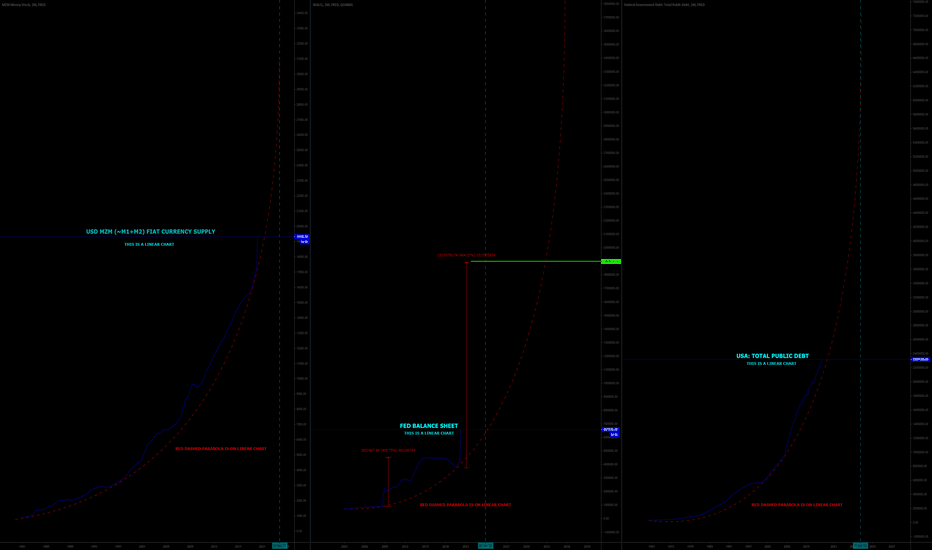Select the 'FED BALANCE SHEET' text label
The height and width of the screenshot is (550, 932).
(x=429, y=426)
